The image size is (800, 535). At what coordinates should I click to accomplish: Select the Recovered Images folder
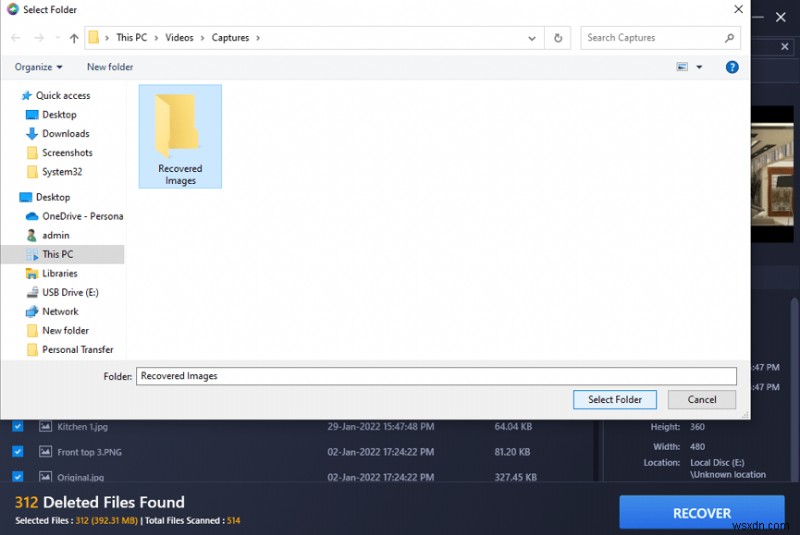(x=180, y=137)
